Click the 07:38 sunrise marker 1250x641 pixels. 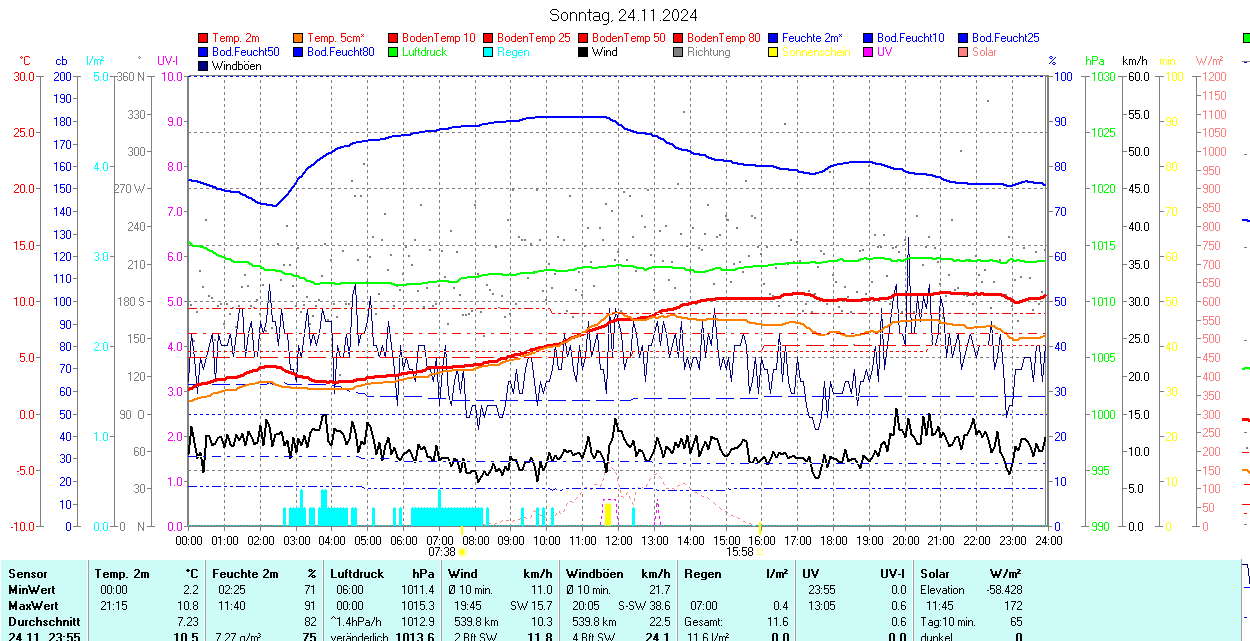click(x=442, y=551)
